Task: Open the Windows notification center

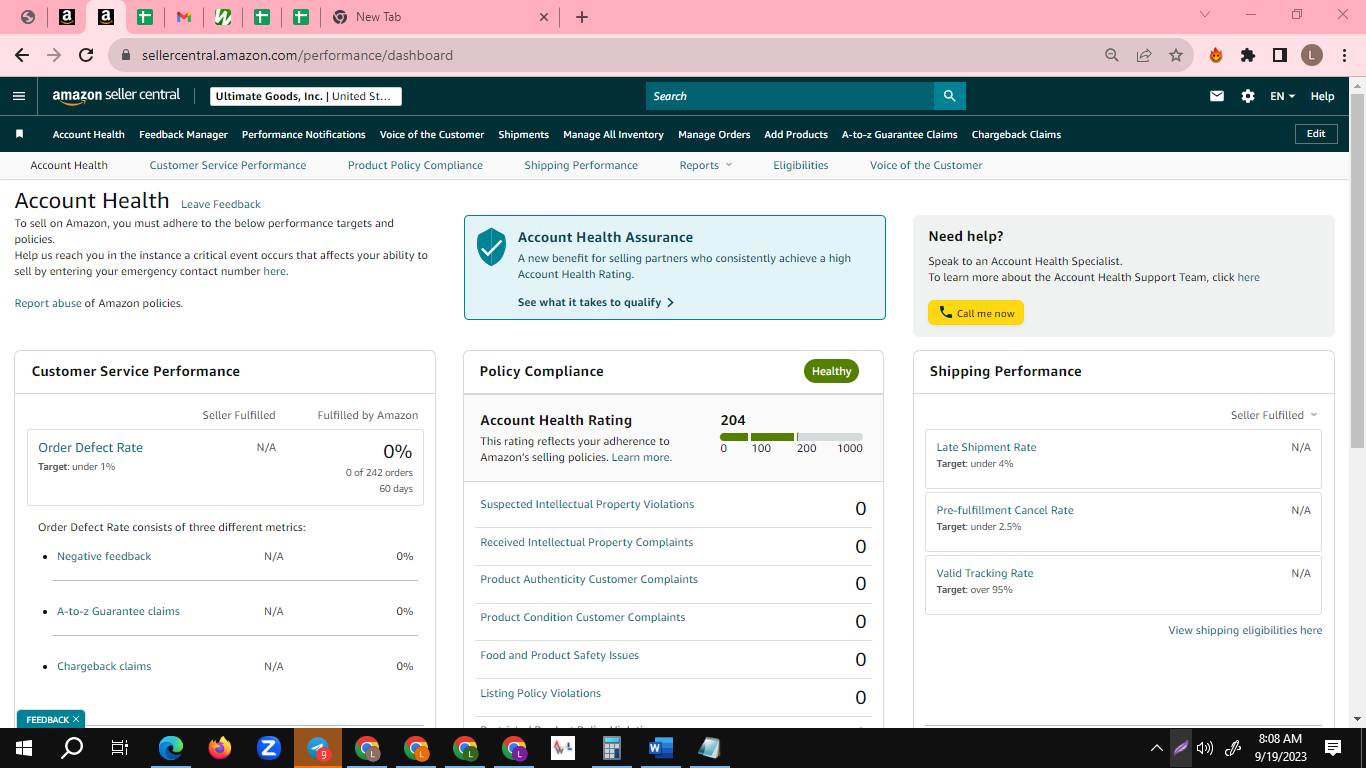Action: click(x=1333, y=747)
